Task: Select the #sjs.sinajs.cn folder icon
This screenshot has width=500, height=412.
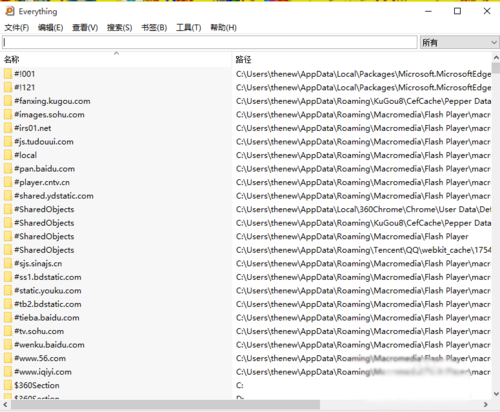Action: click(x=8, y=263)
